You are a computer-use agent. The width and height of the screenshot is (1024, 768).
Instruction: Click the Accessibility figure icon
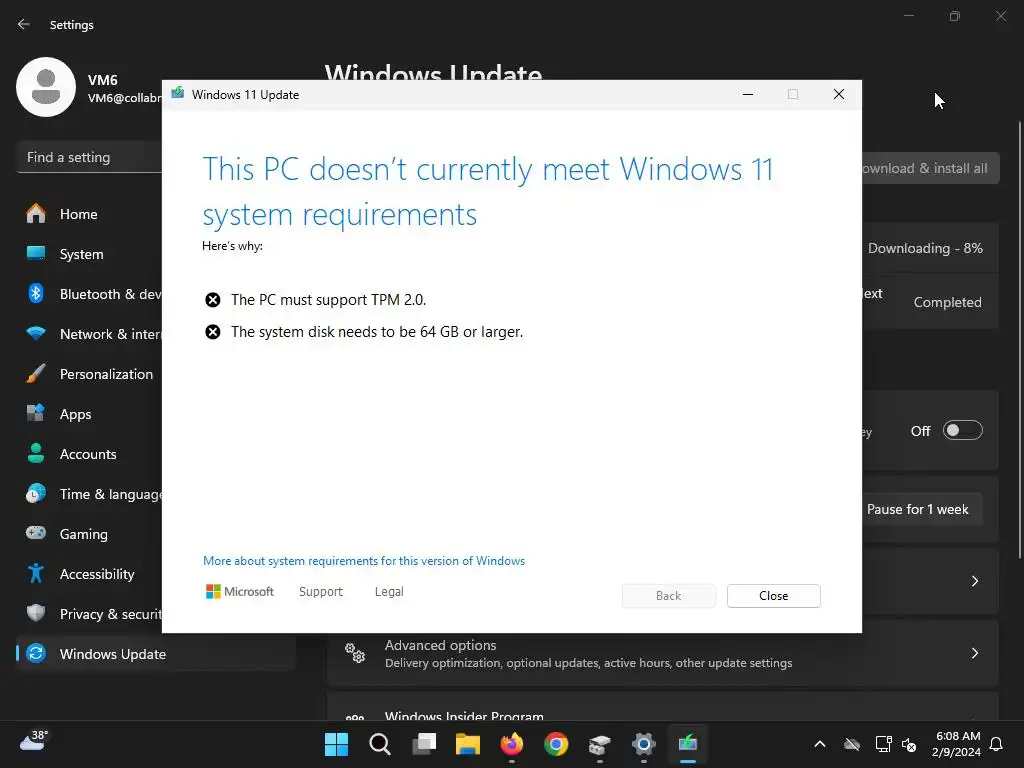tap(36, 573)
